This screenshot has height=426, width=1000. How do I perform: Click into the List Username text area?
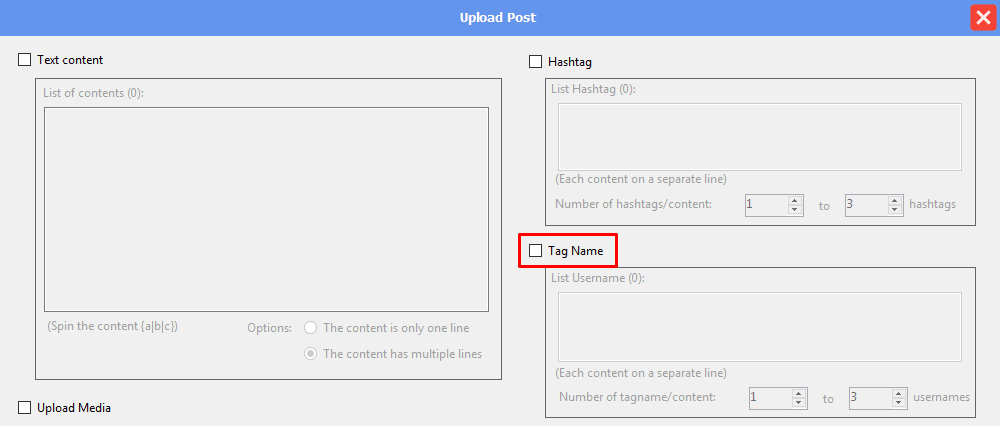point(759,326)
